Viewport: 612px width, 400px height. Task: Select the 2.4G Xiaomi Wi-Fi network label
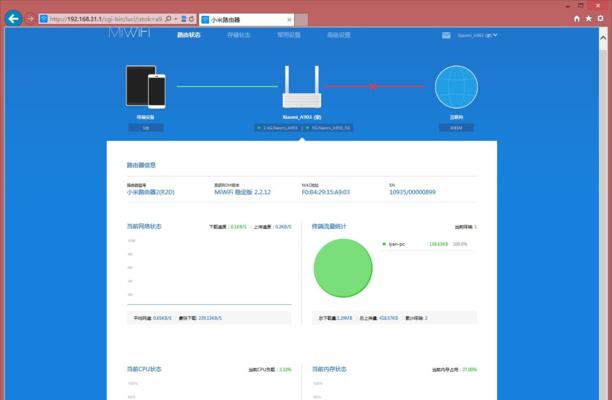click(278, 128)
